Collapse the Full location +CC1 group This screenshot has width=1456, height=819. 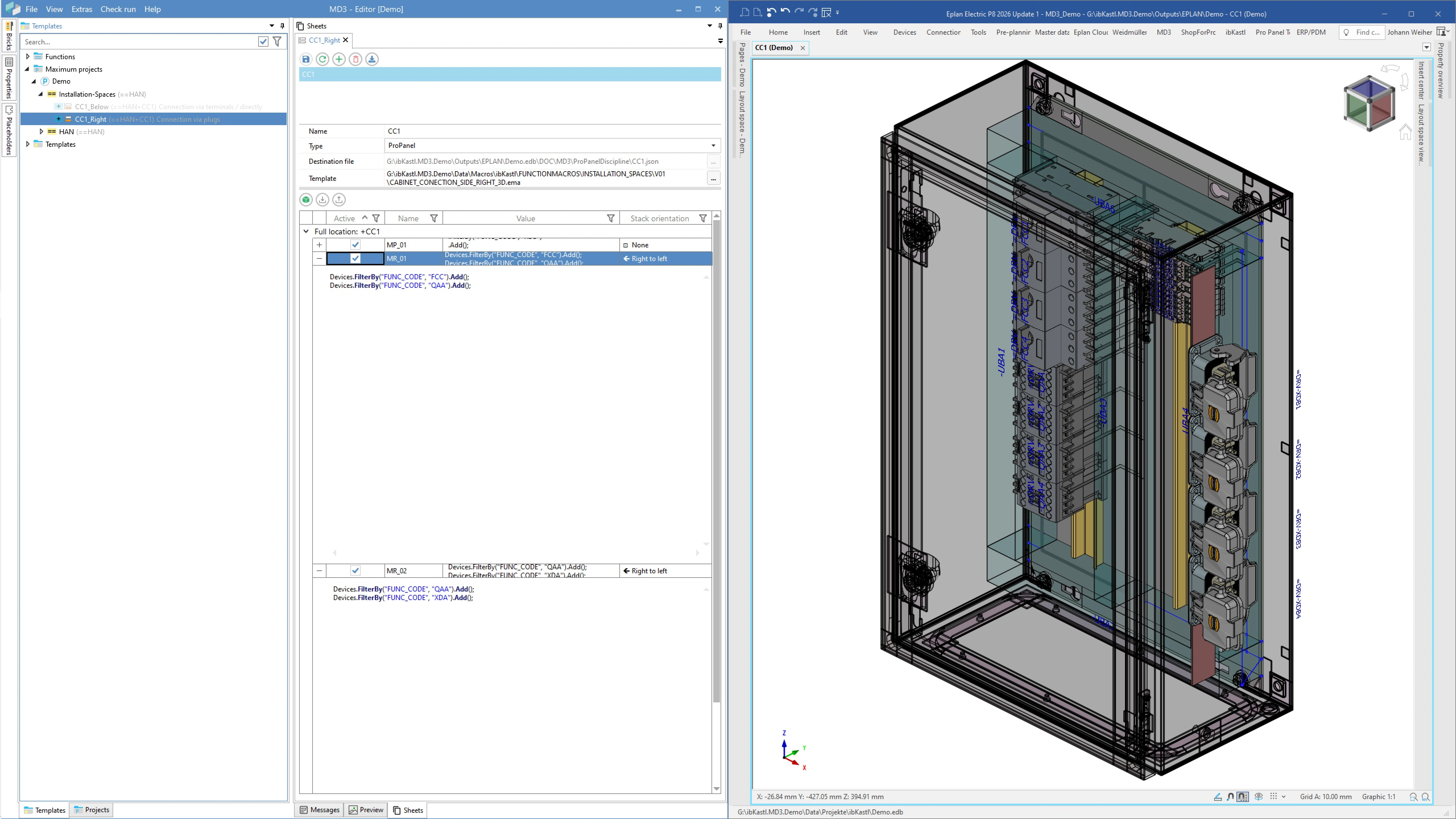pyautogui.click(x=306, y=231)
